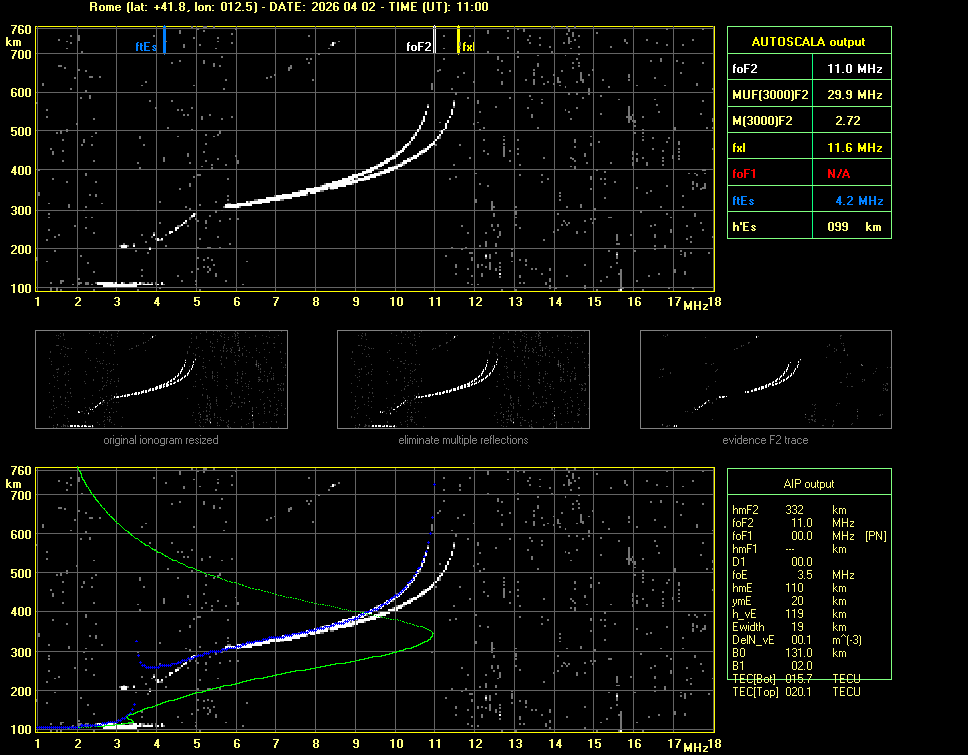Select the AUTOSCALA output header
Viewport: 968px width, 755px height.
[808, 42]
